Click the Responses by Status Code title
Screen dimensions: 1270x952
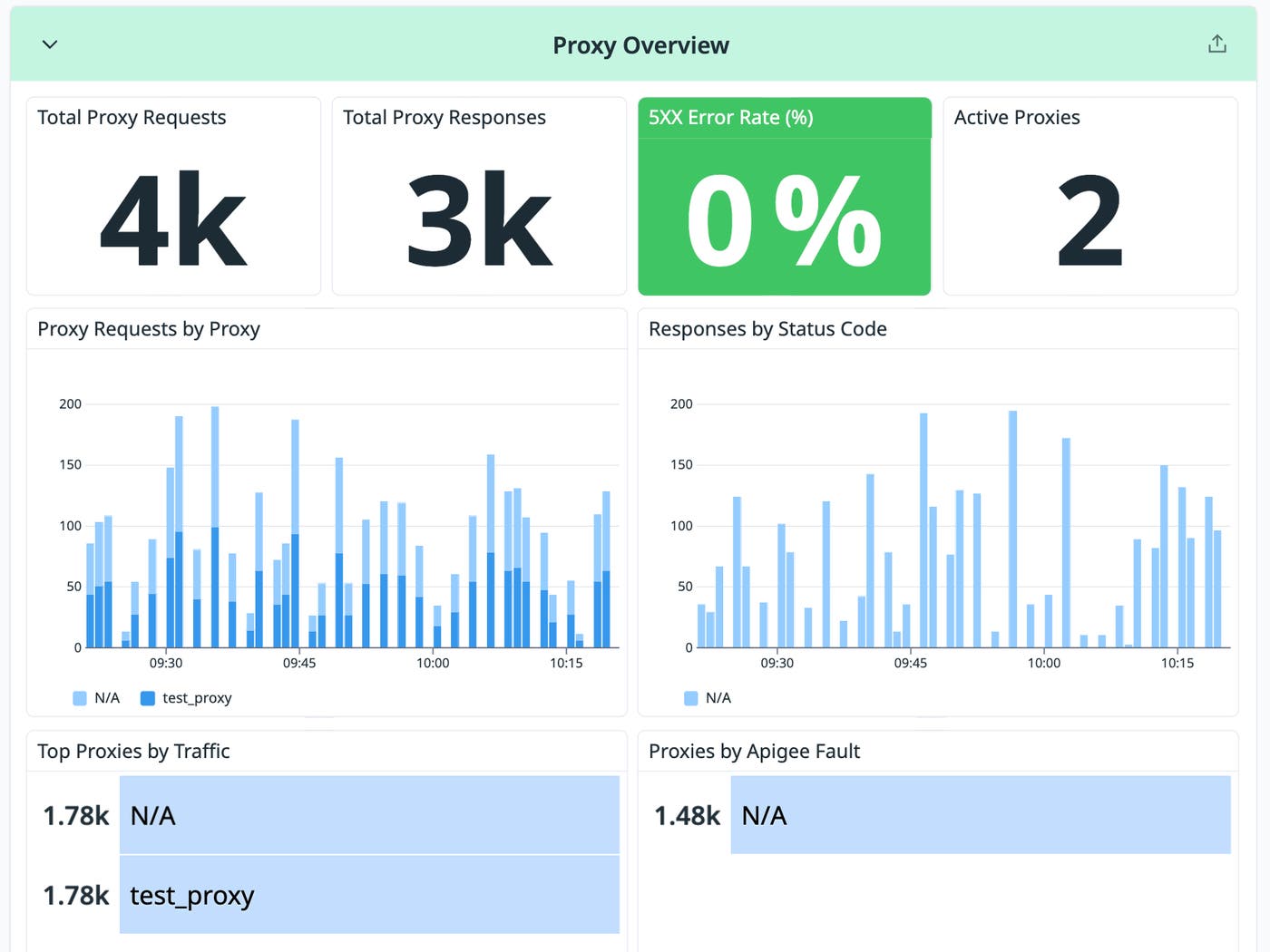767,329
